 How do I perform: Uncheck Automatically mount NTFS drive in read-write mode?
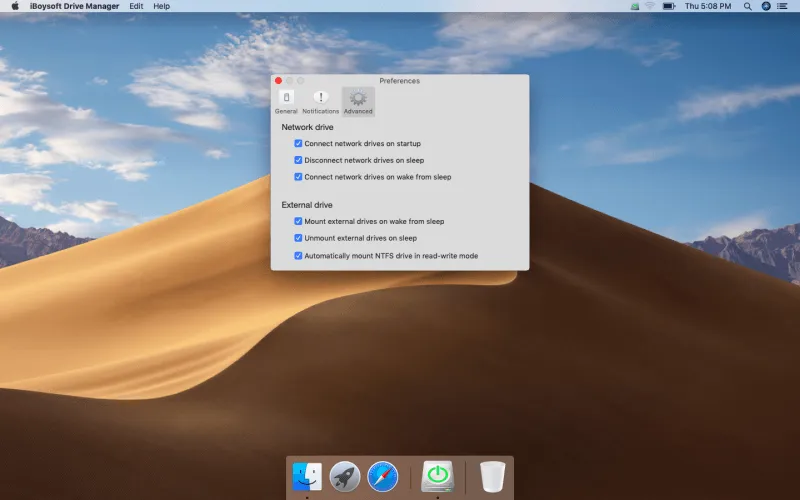click(298, 256)
